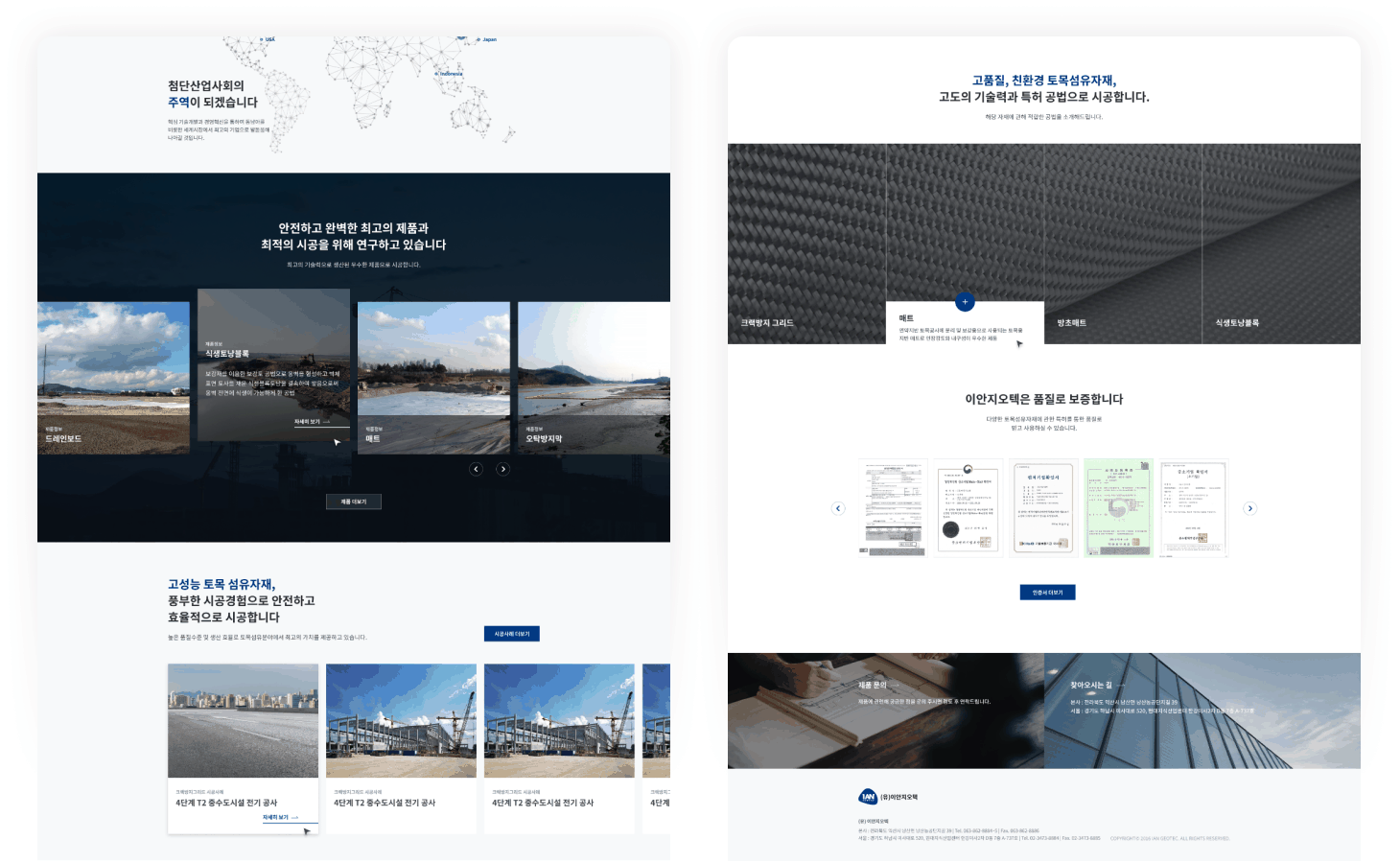
Task: Select the 방초매트 product tab
Action: tap(1071, 323)
